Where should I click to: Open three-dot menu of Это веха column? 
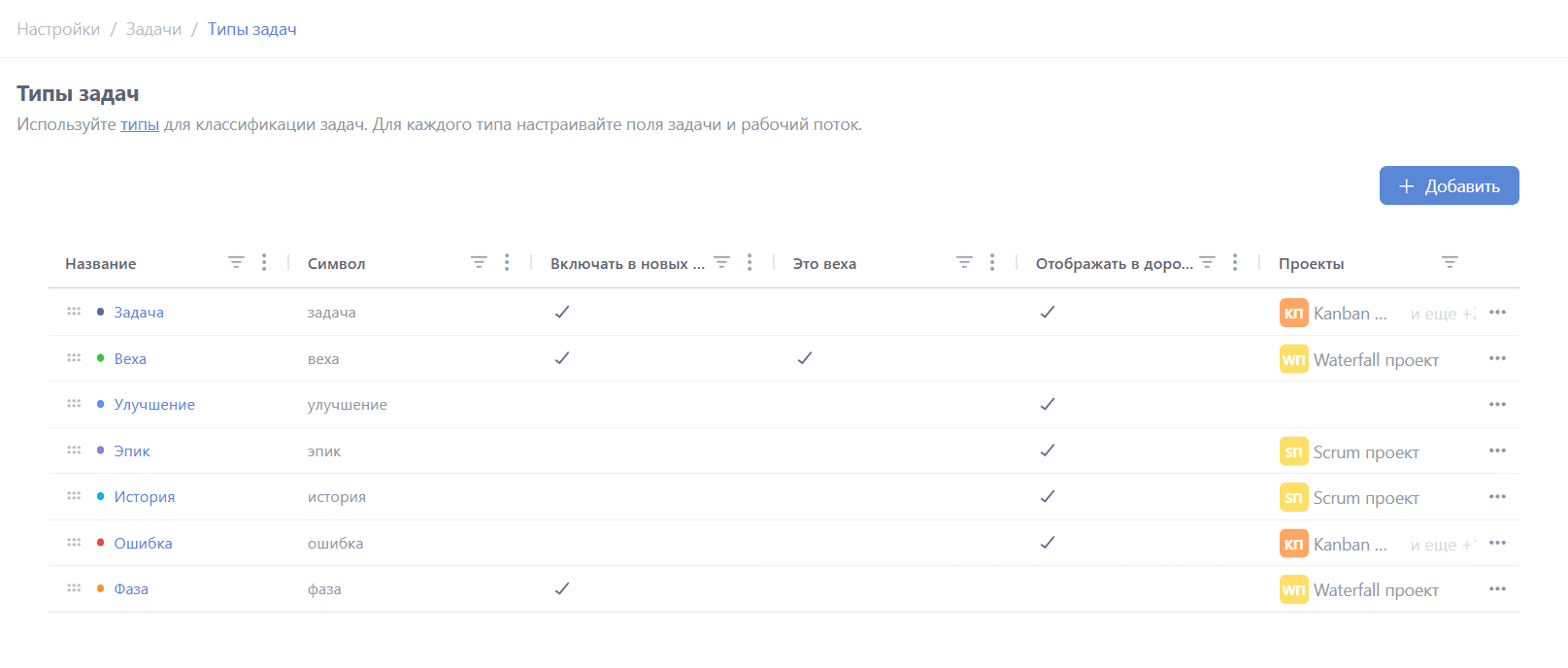pos(992,262)
